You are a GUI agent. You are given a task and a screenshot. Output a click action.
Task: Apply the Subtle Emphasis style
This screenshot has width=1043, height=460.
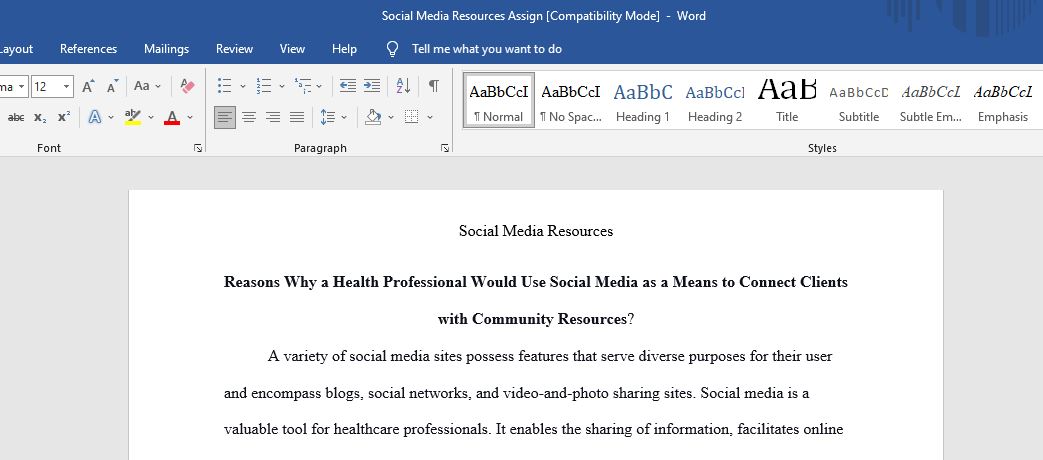[x=931, y=100]
